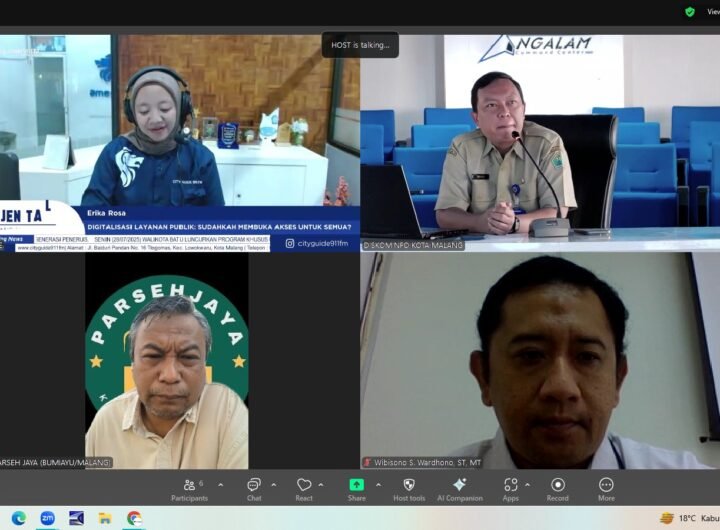Screen dimensions: 720x530
Task: Open the More options menu
Action: point(606,489)
